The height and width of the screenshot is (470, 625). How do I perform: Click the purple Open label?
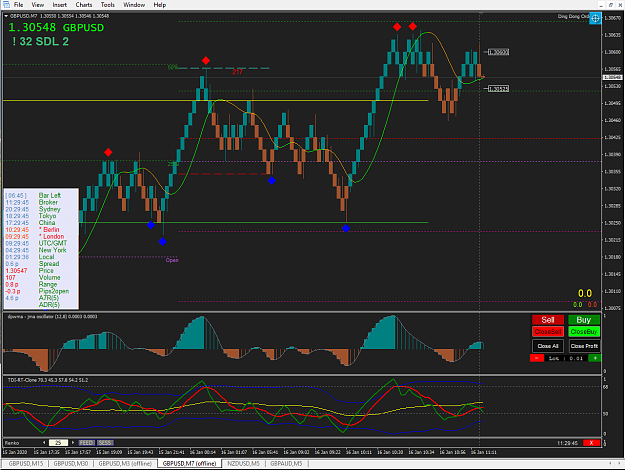coord(172,260)
